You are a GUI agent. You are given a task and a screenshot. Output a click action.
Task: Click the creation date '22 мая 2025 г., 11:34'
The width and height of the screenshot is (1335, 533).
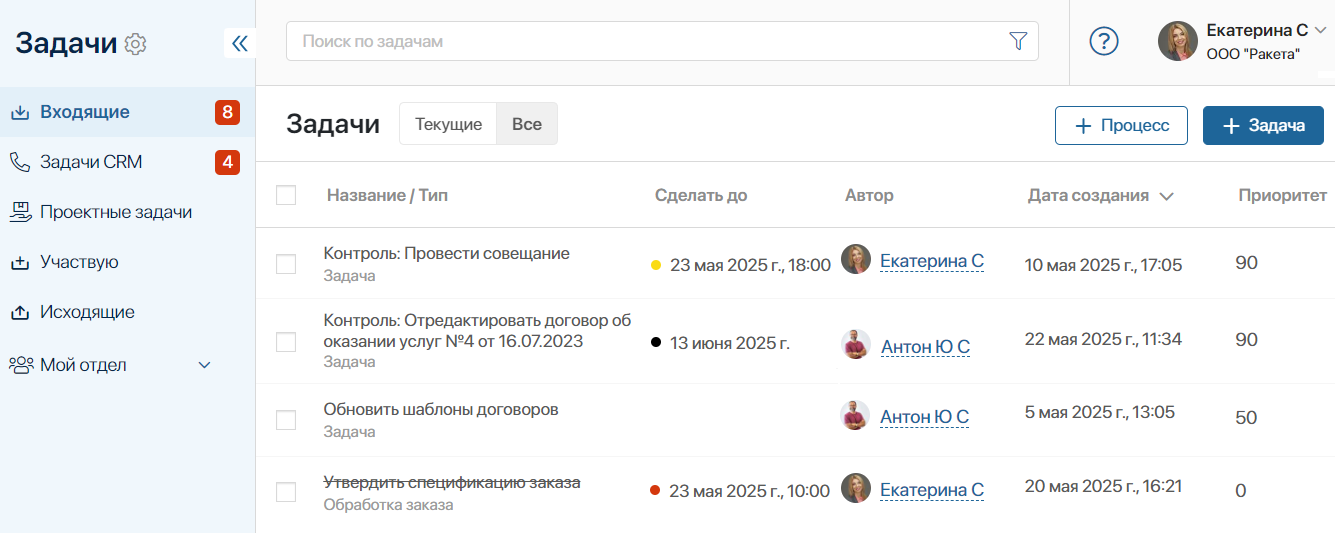point(1103,339)
